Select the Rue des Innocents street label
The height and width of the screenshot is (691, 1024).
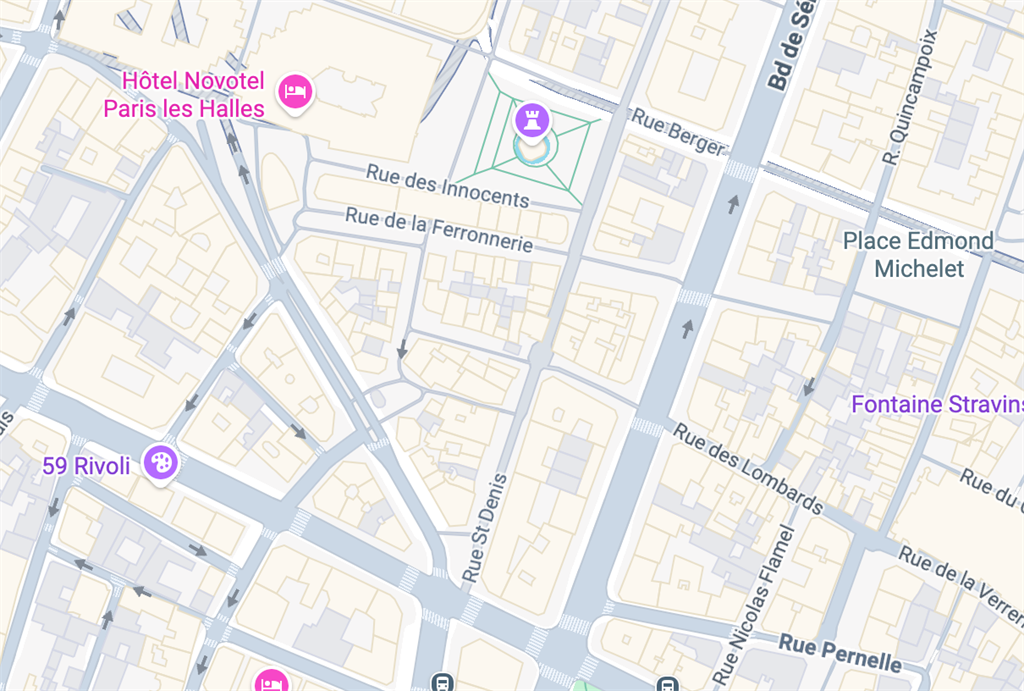447,186
